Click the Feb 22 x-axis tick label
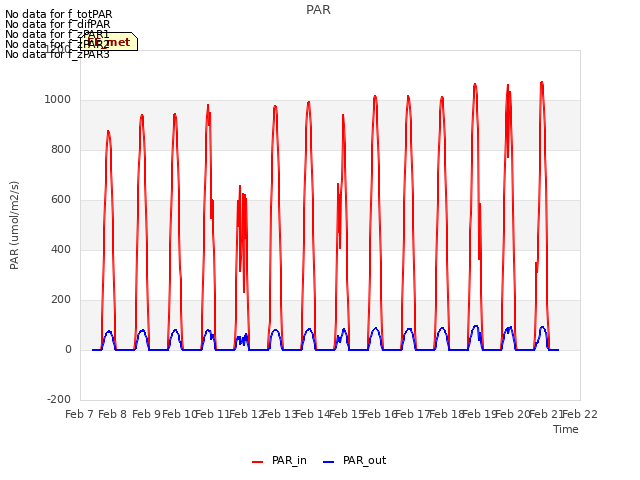The width and height of the screenshot is (640, 480). click(x=580, y=414)
